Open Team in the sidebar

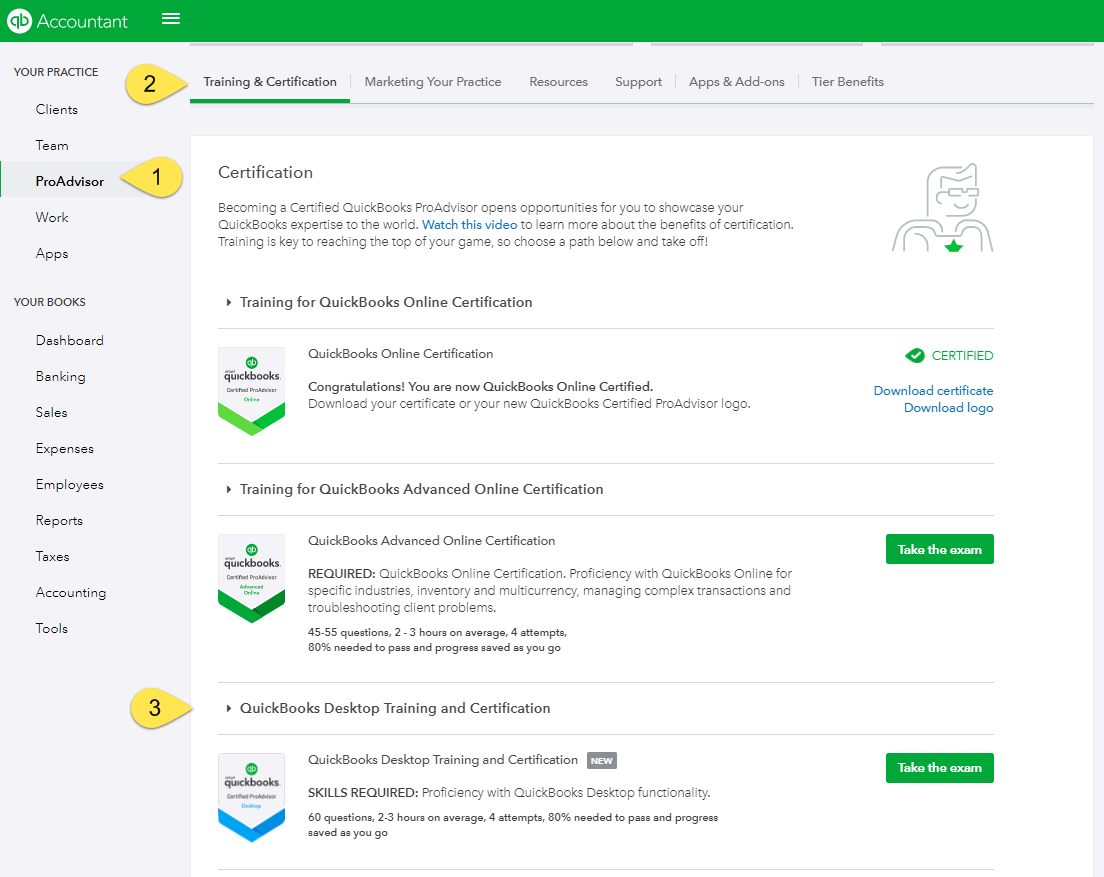[52, 145]
